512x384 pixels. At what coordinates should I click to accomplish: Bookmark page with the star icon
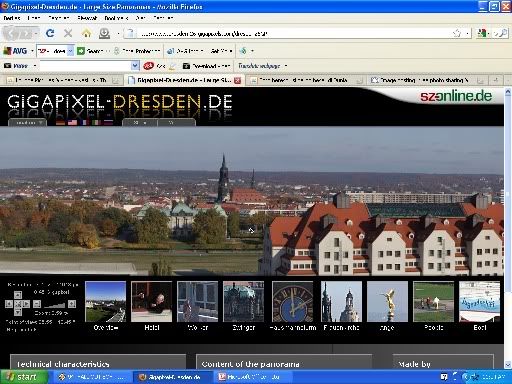tap(457, 33)
